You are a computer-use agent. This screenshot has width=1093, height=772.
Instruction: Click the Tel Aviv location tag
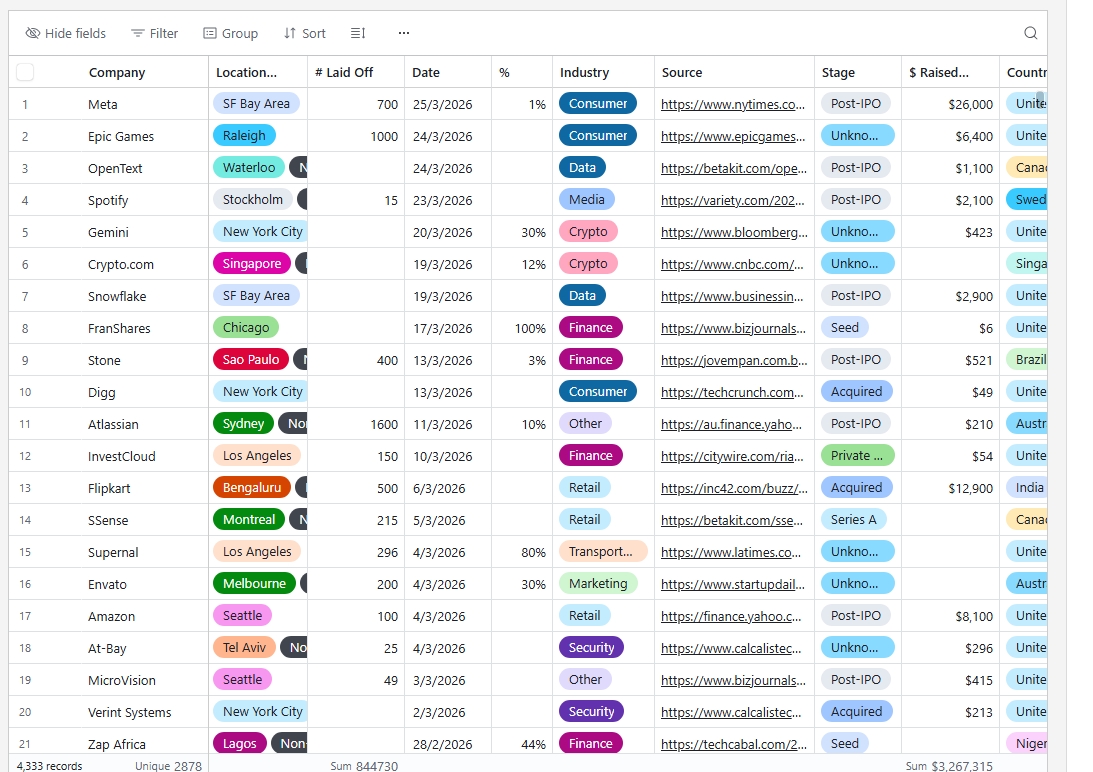point(244,648)
